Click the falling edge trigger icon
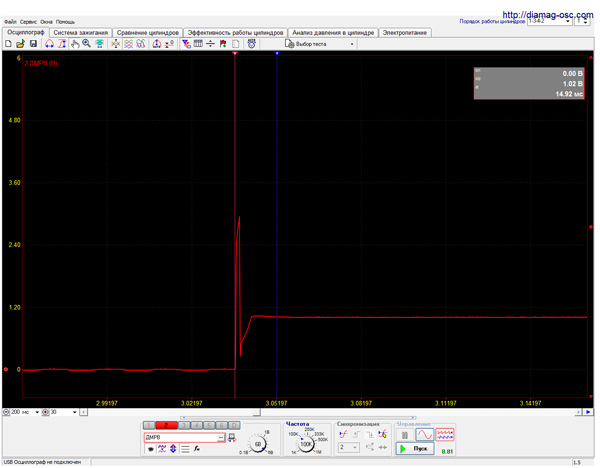This screenshot has height=468, width=600. point(370,434)
